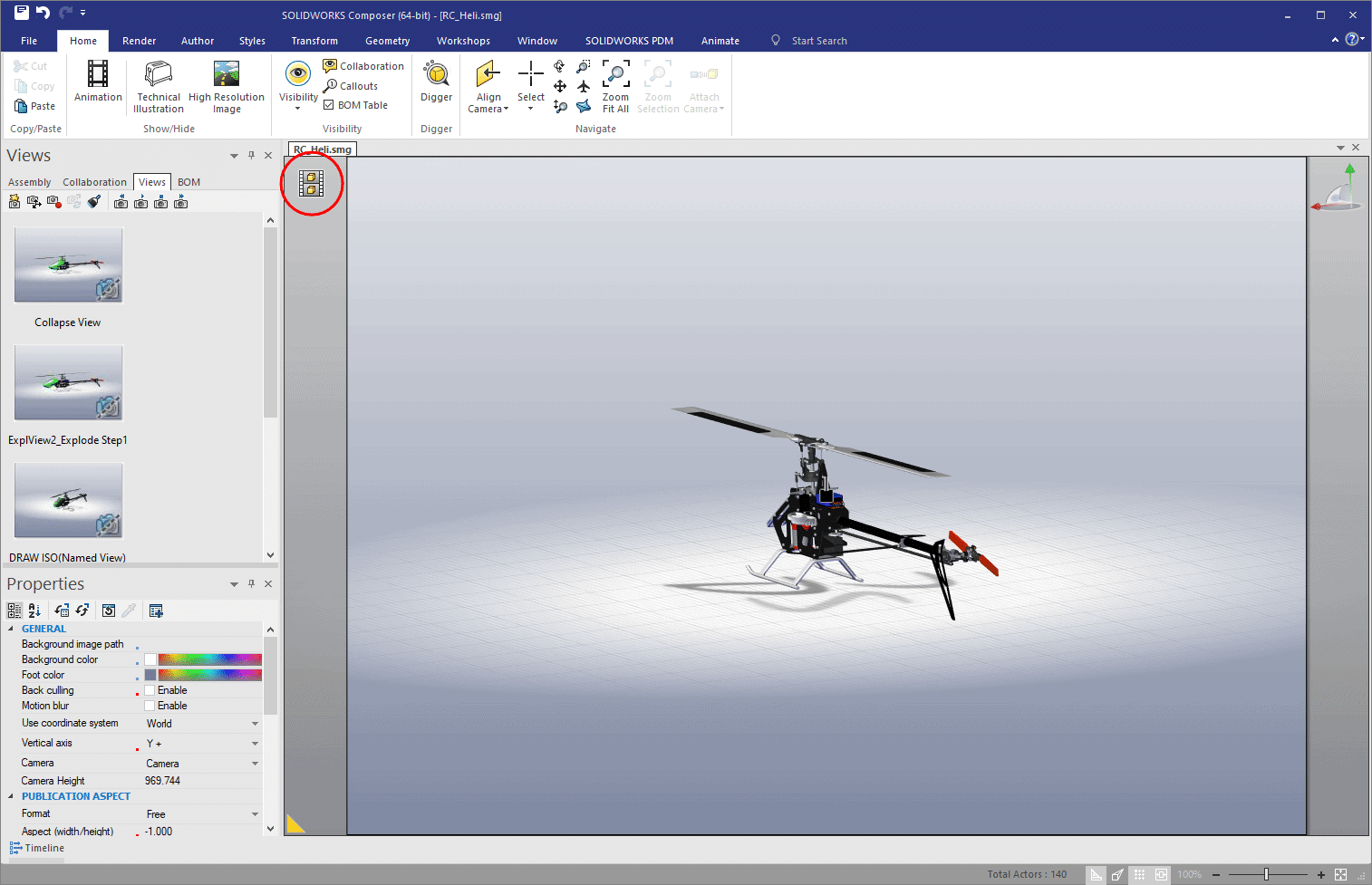Screen dimensions: 1372x885
Task: Open the Vertical axis dropdown
Action: click(255, 744)
